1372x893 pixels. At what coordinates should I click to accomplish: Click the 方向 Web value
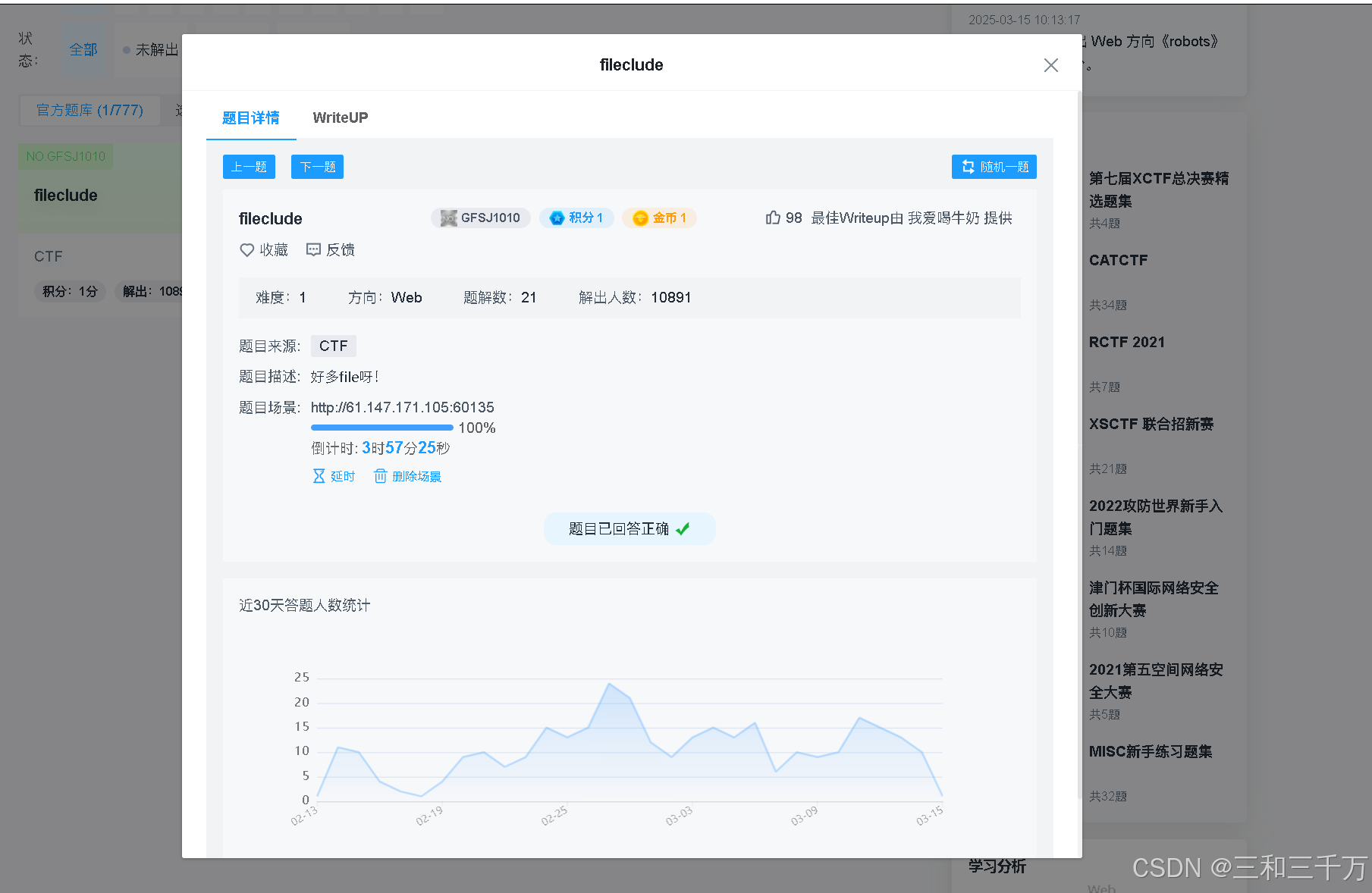pos(407,297)
